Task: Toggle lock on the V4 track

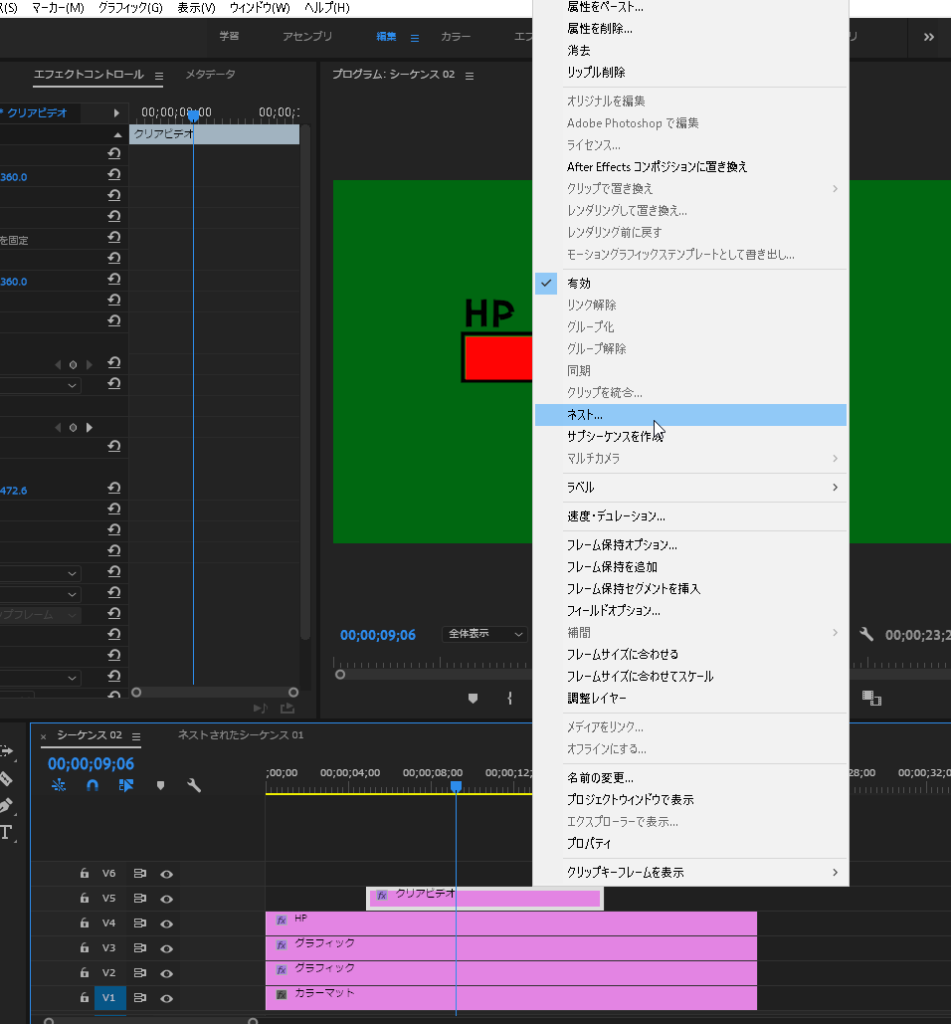Action: (x=85, y=923)
